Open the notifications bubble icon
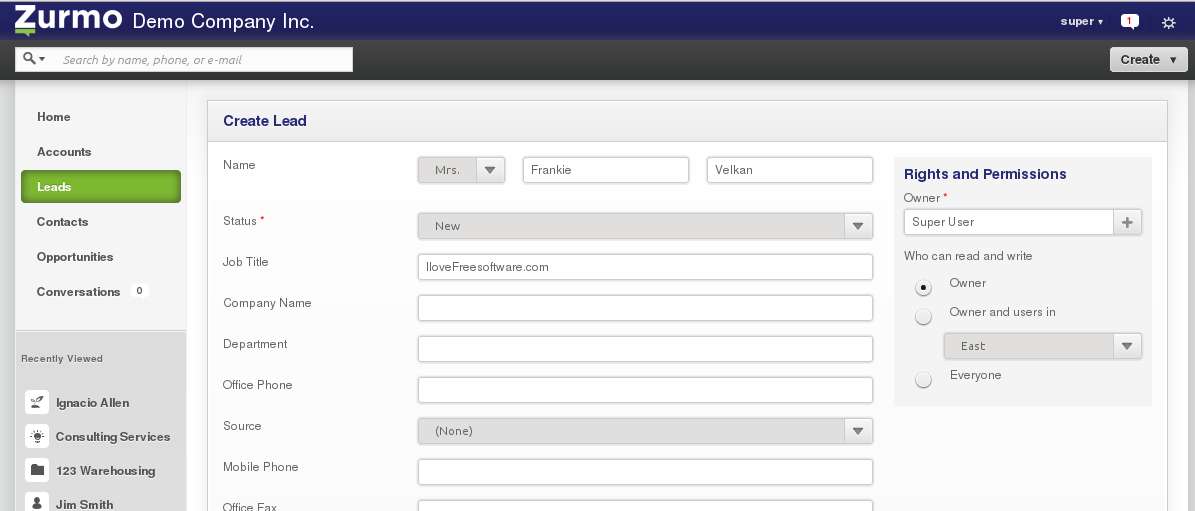Image resolution: width=1195 pixels, height=511 pixels. 1129,21
